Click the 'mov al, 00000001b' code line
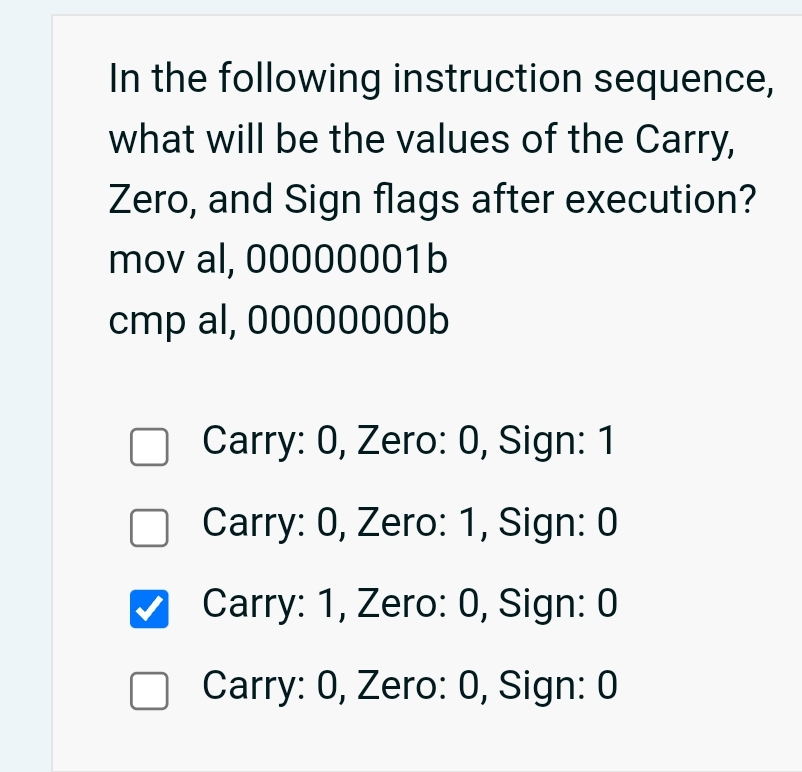 [x=278, y=260]
